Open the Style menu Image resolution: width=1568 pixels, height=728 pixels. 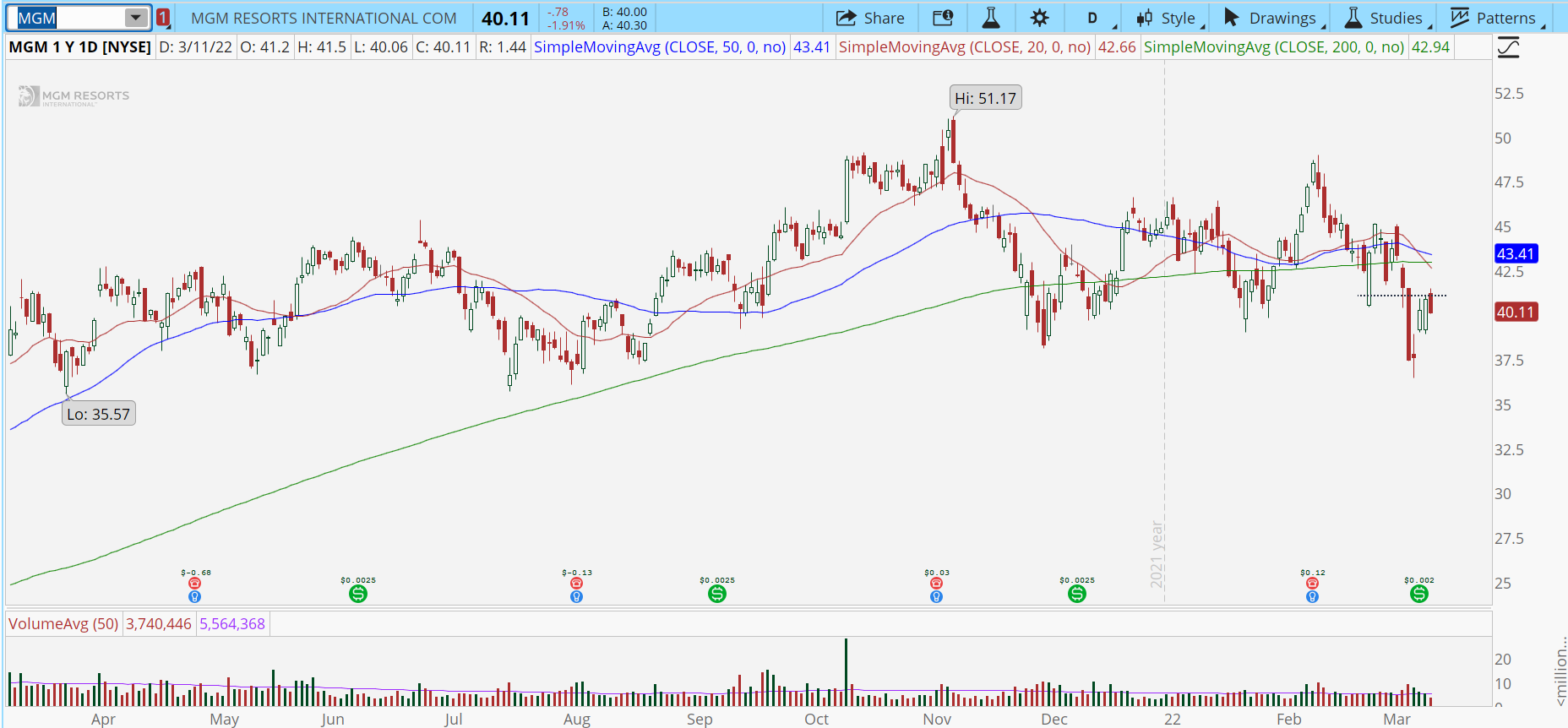[1171, 18]
